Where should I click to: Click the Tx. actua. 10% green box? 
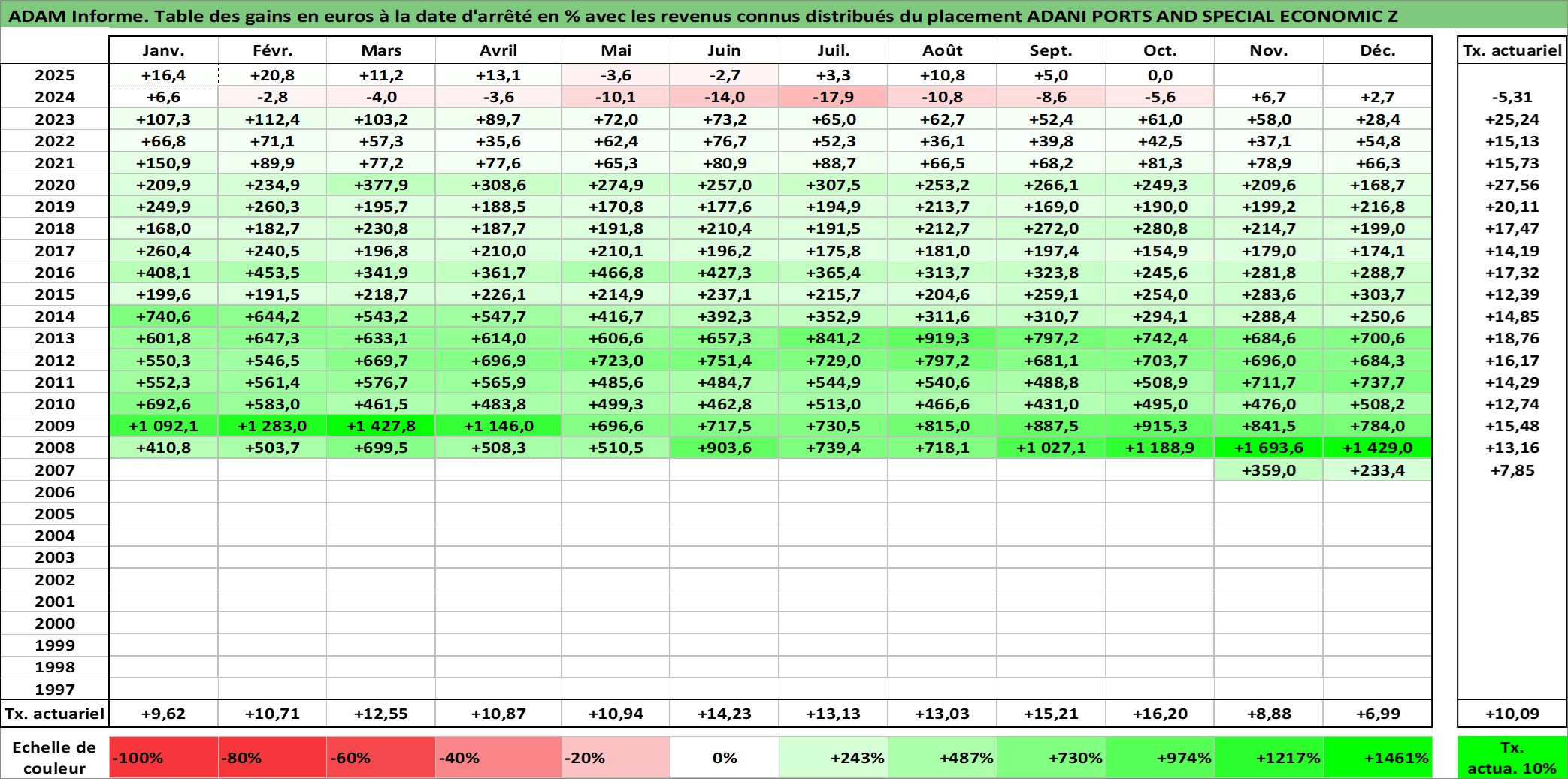tap(1512, 757)
